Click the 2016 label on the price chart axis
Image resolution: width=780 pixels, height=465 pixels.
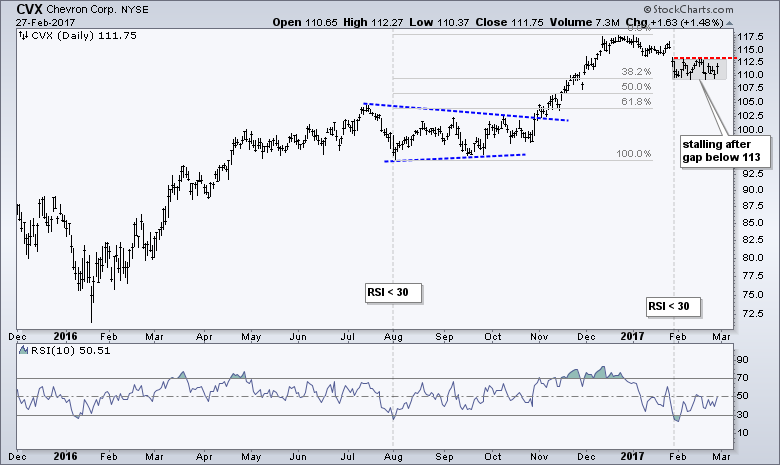click(x=65, y=337)
